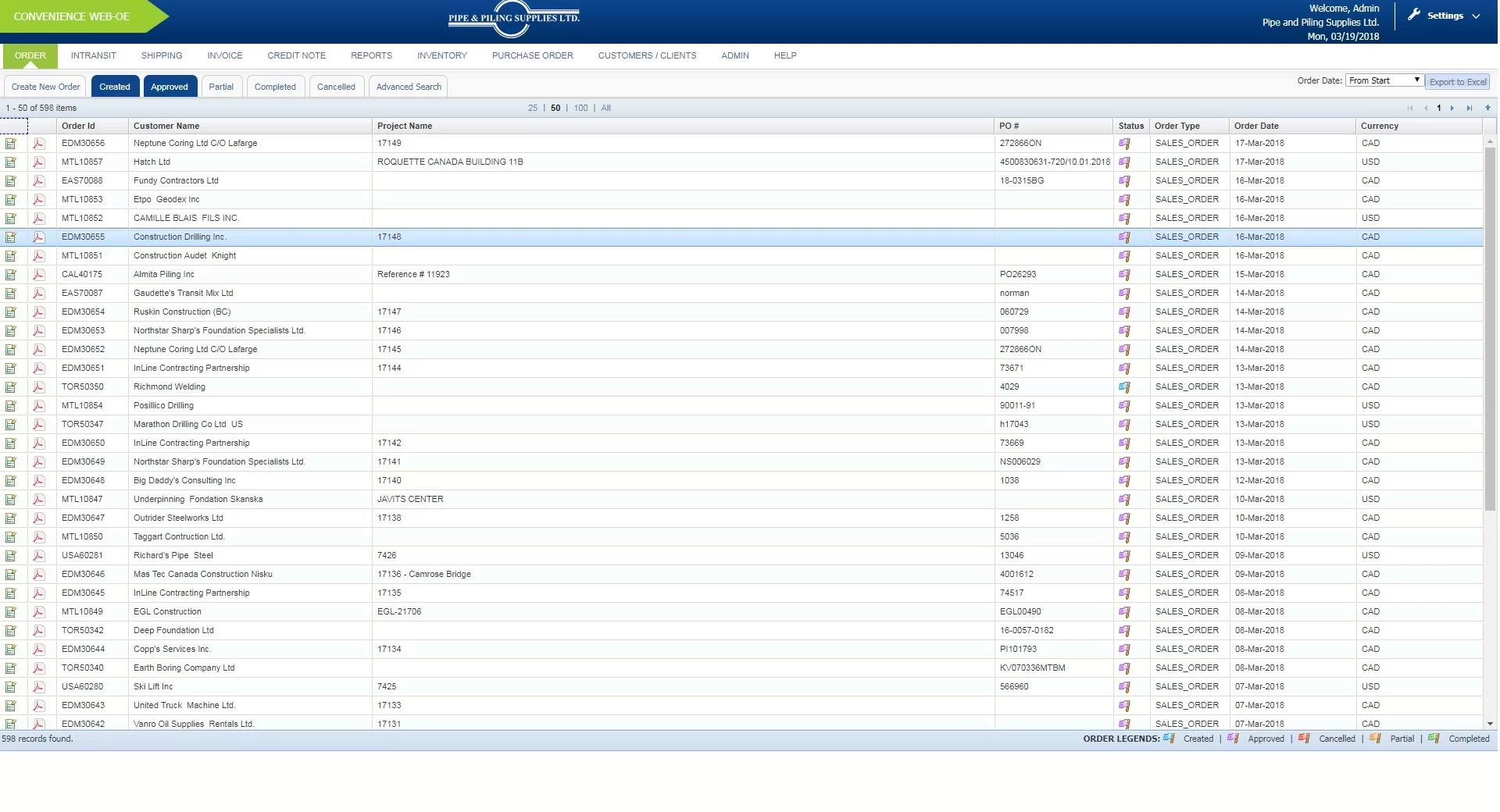
Task: Go to the next page of orders
Action: pyautogui.click(x=1452, y=109)
